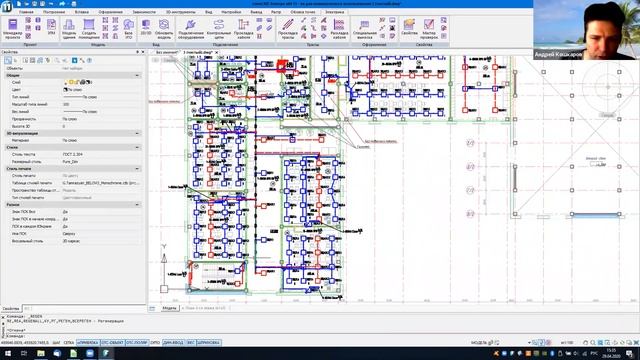Image resolution: width=640 pixels, height=360 pixels.
Task: Close the Свойства panel
Action: coord(143,52)
